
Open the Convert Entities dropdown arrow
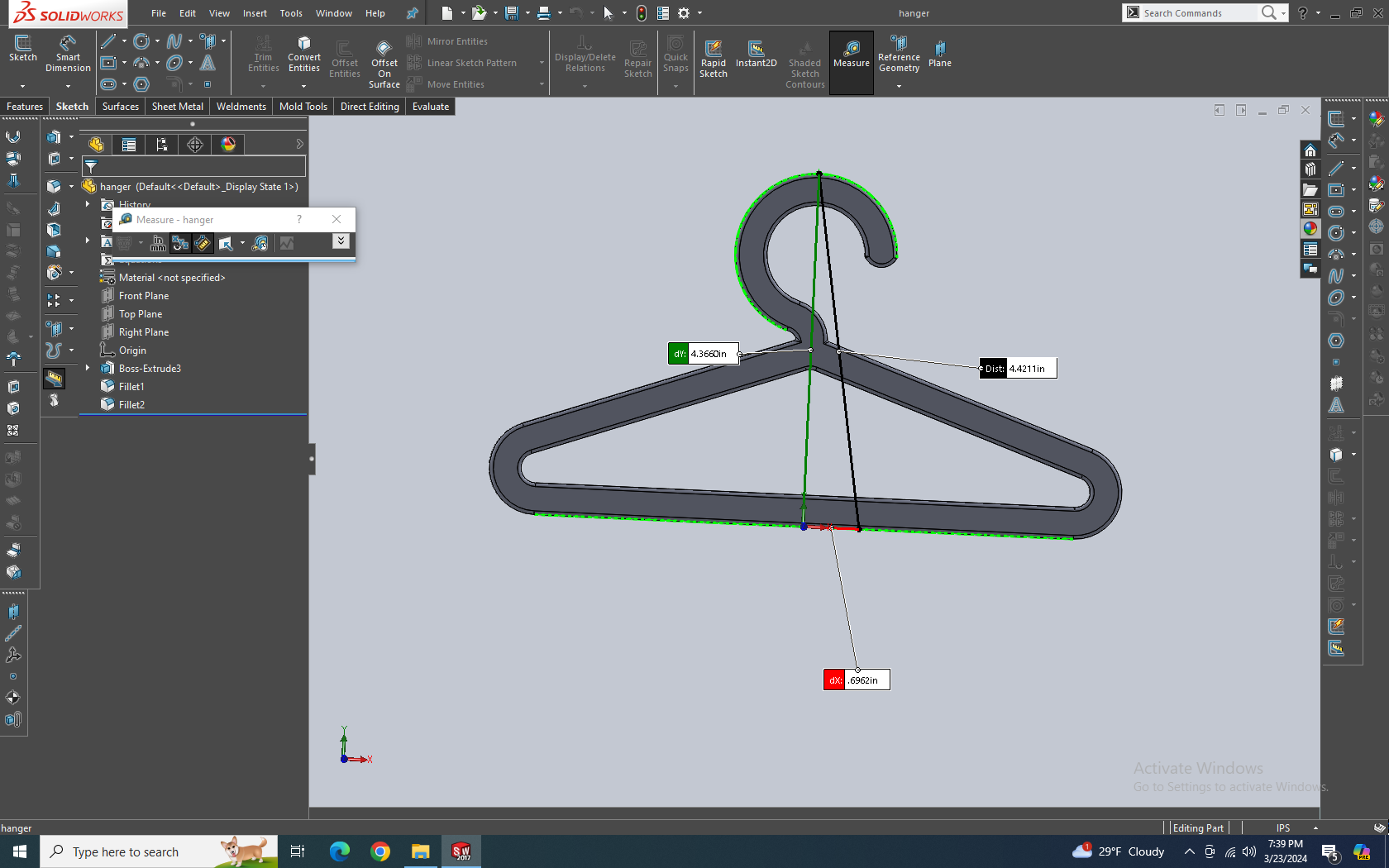(304, 86)
